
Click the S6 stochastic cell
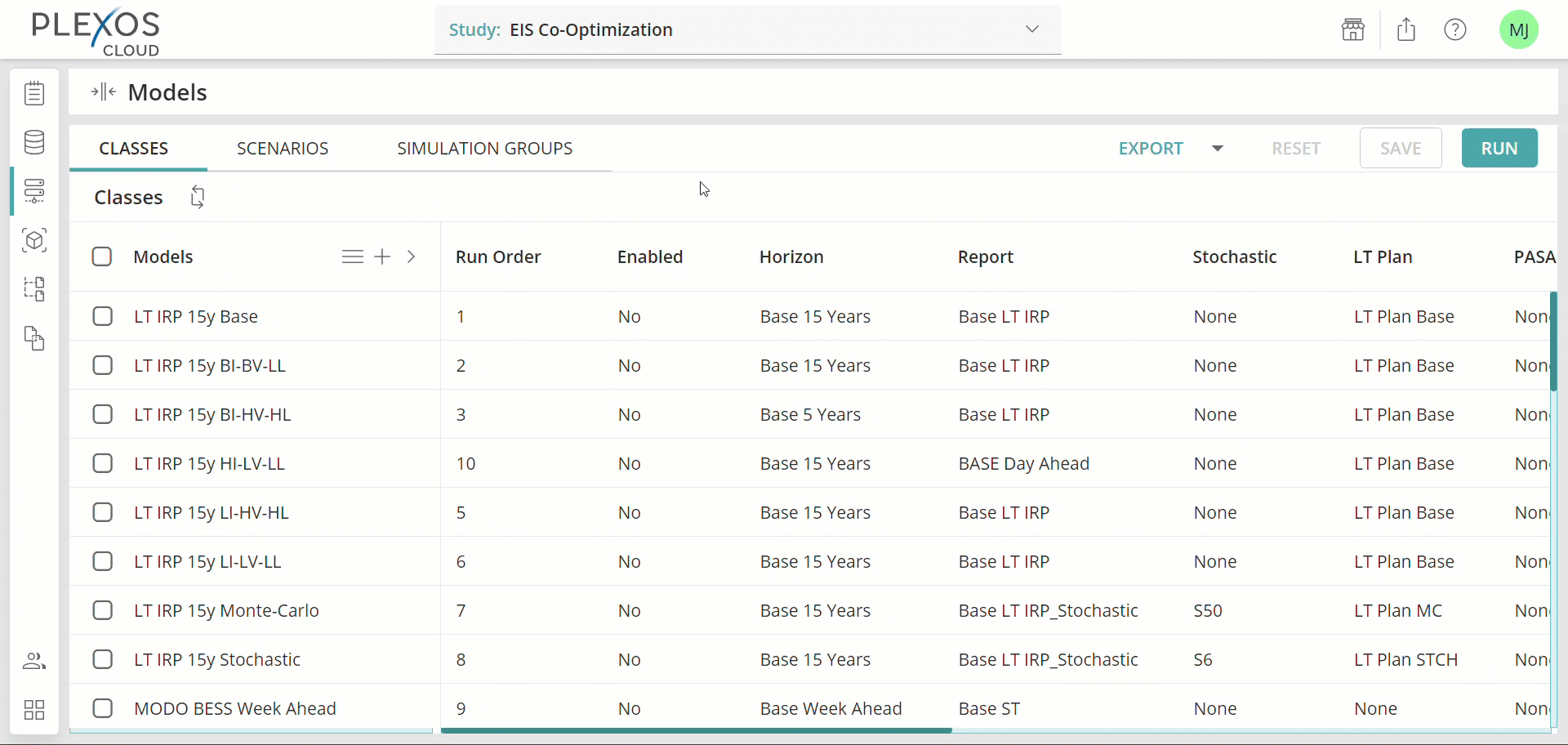tap(1203, 659)
